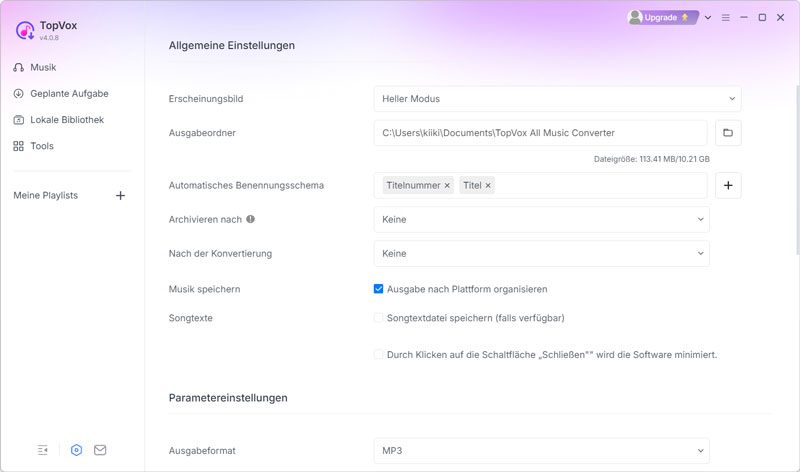Click the Parametereinstellungen heading

coord(228,398)
